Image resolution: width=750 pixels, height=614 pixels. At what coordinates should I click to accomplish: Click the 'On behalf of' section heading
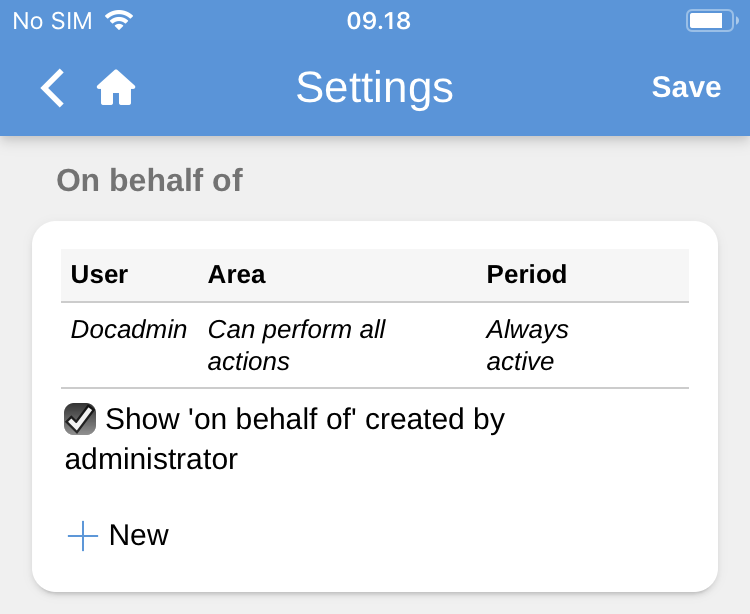pyautogui.click(x=149, y=180)
